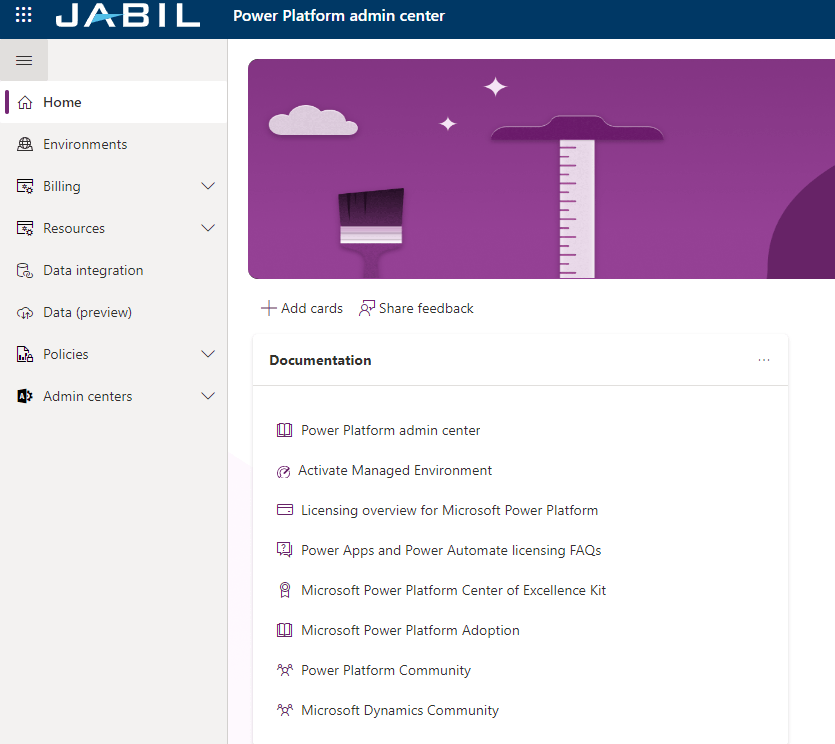Open Activate Managed Environment link
The height and width of the screenshot is (744, 835).
pyautogui.click(x=395, y=470)
